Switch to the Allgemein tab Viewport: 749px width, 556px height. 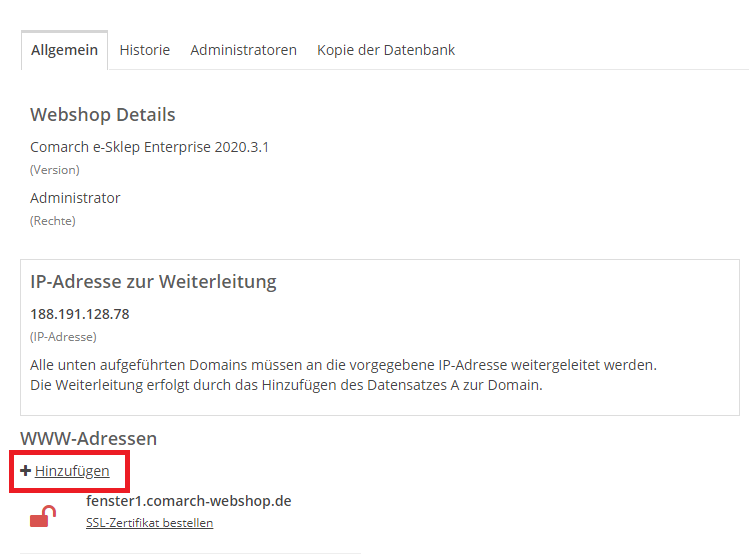(64, 50)
